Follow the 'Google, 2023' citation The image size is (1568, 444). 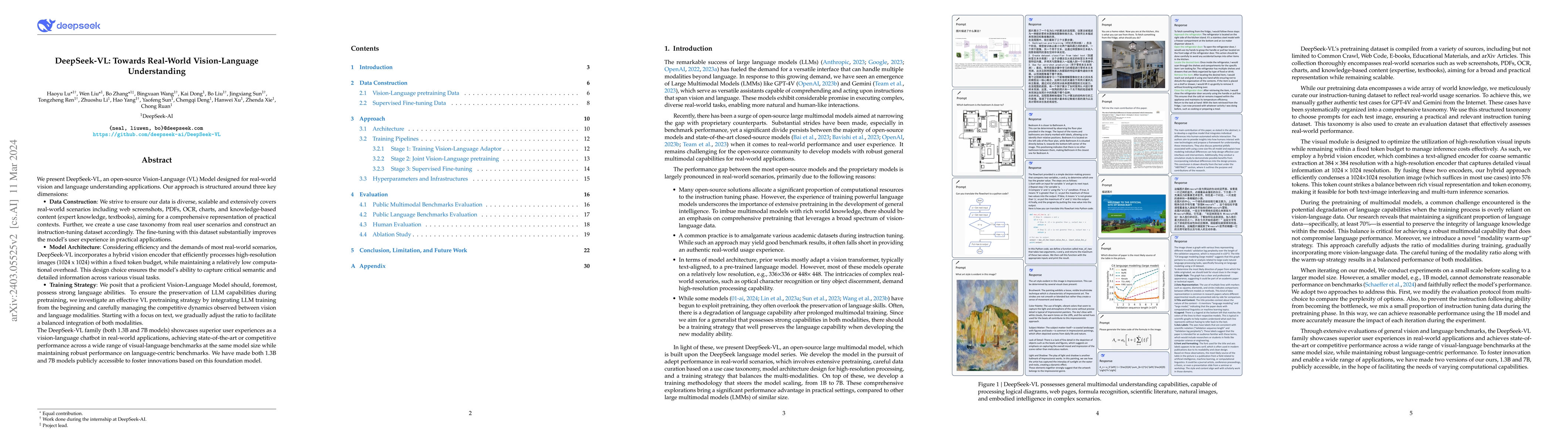[x=885, y=62]
